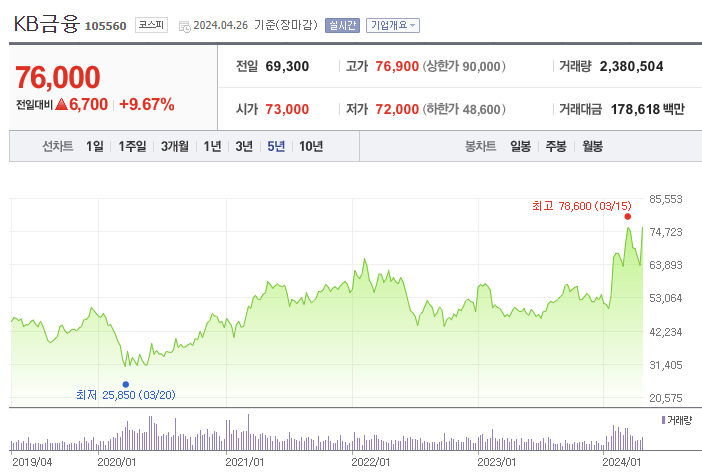The width and height of the screenshot is (702, 476).
Task: Open the 기업개요 dropdown
Action: tap(393, 26)
